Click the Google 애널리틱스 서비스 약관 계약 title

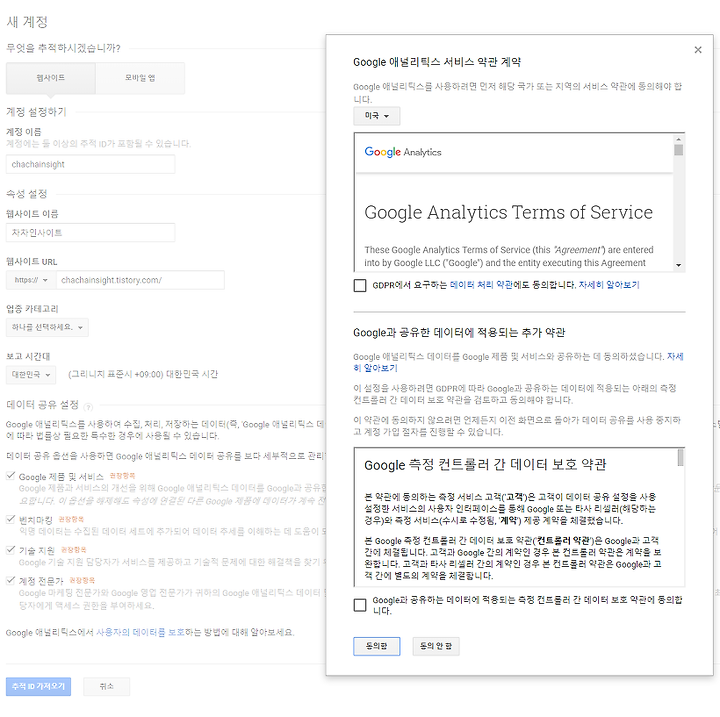pyautogui.click(x=437, y=62)
